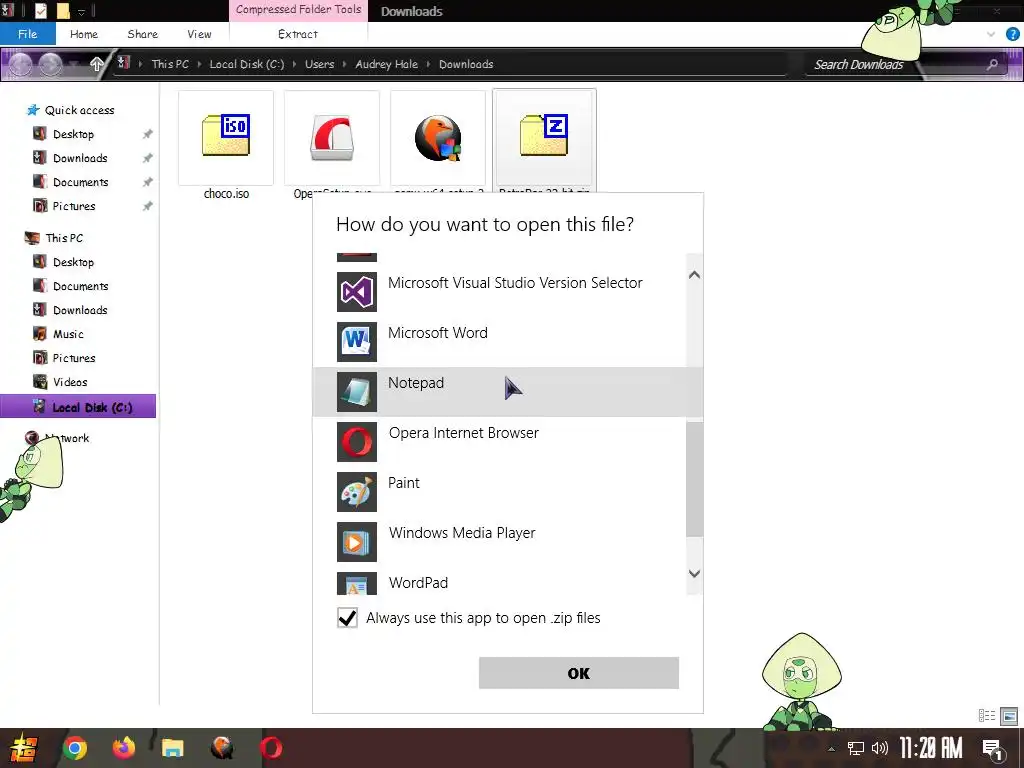Viewport: 1024px width, 768px height.
Task: Pick the Notepad icon in the list
Action: 357,392
